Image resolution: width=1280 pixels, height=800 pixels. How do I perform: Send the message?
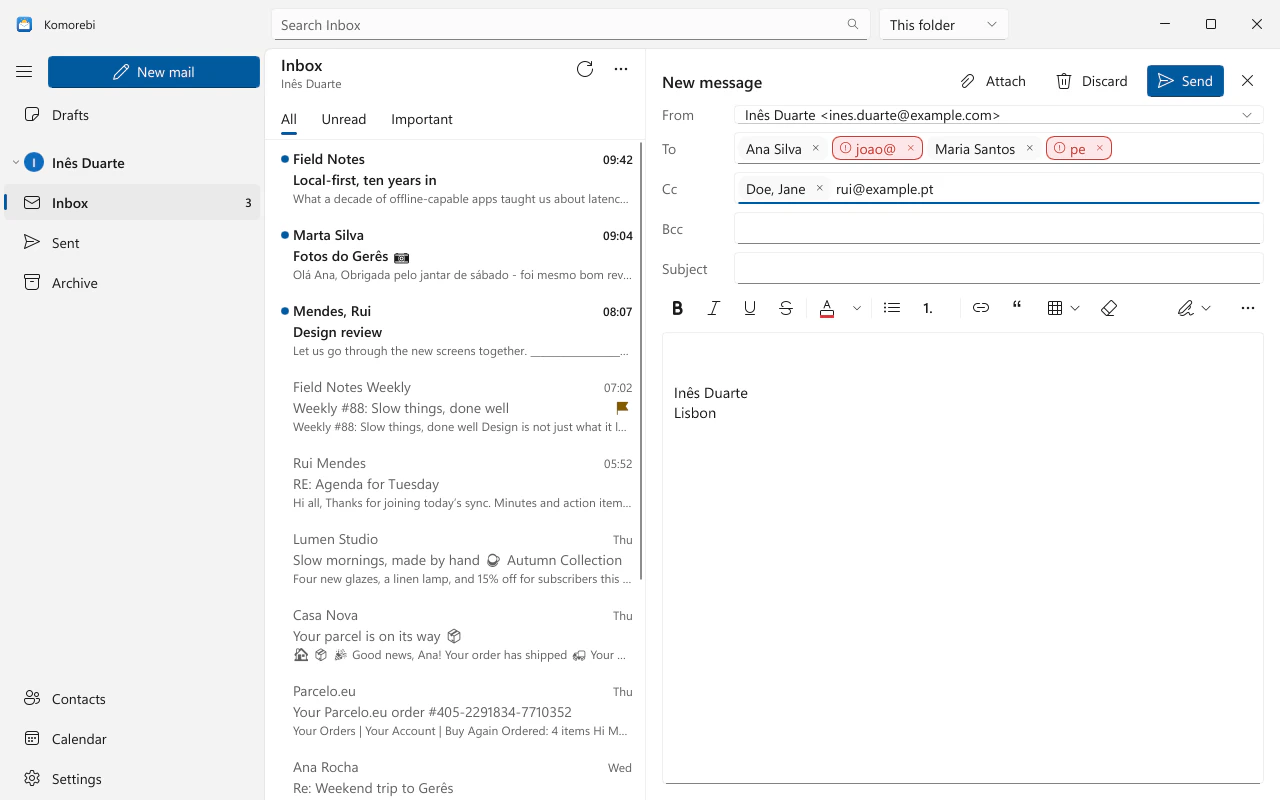pos(1185,81)
